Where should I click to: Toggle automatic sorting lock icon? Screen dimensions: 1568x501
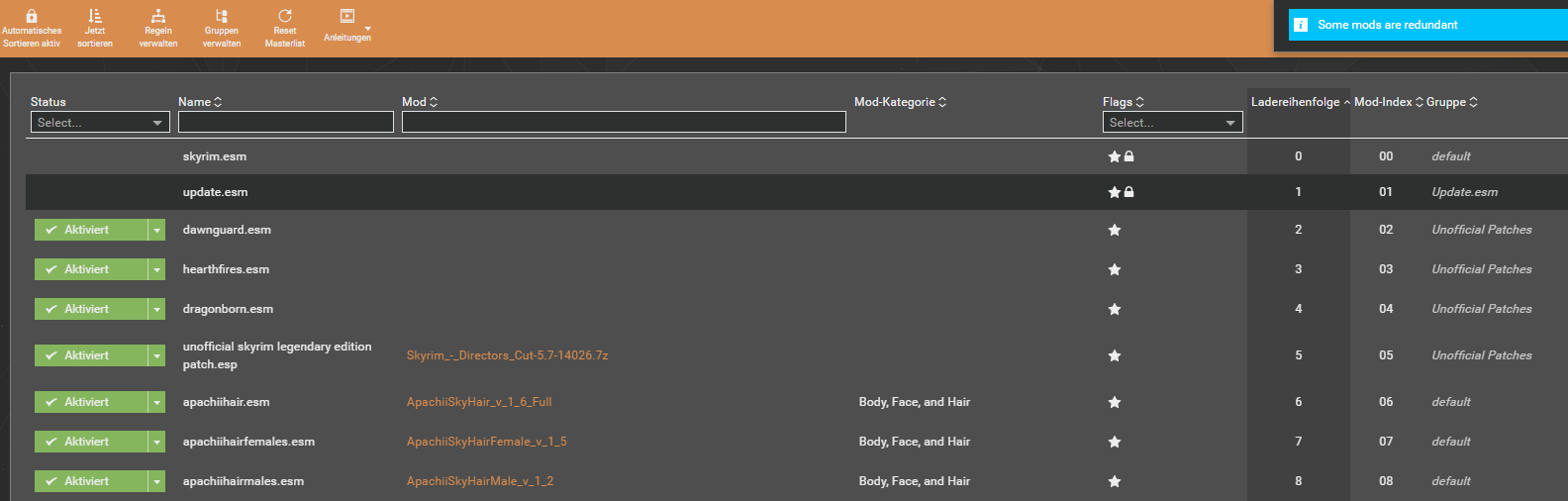(x=32, y=17)
